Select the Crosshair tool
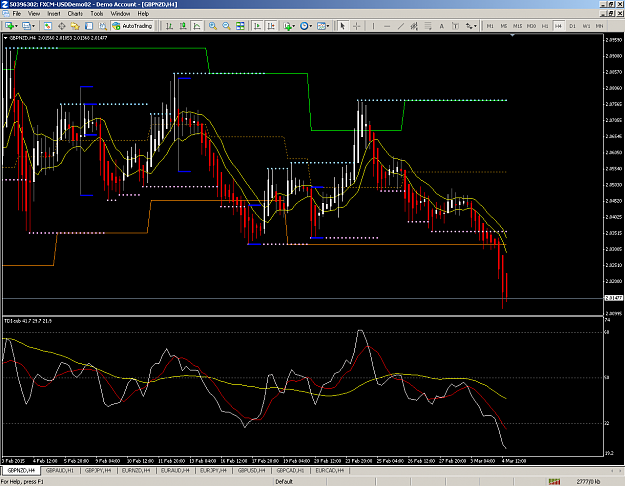The height and width of the screenshot is (486, 625). [x=356, y=26]
